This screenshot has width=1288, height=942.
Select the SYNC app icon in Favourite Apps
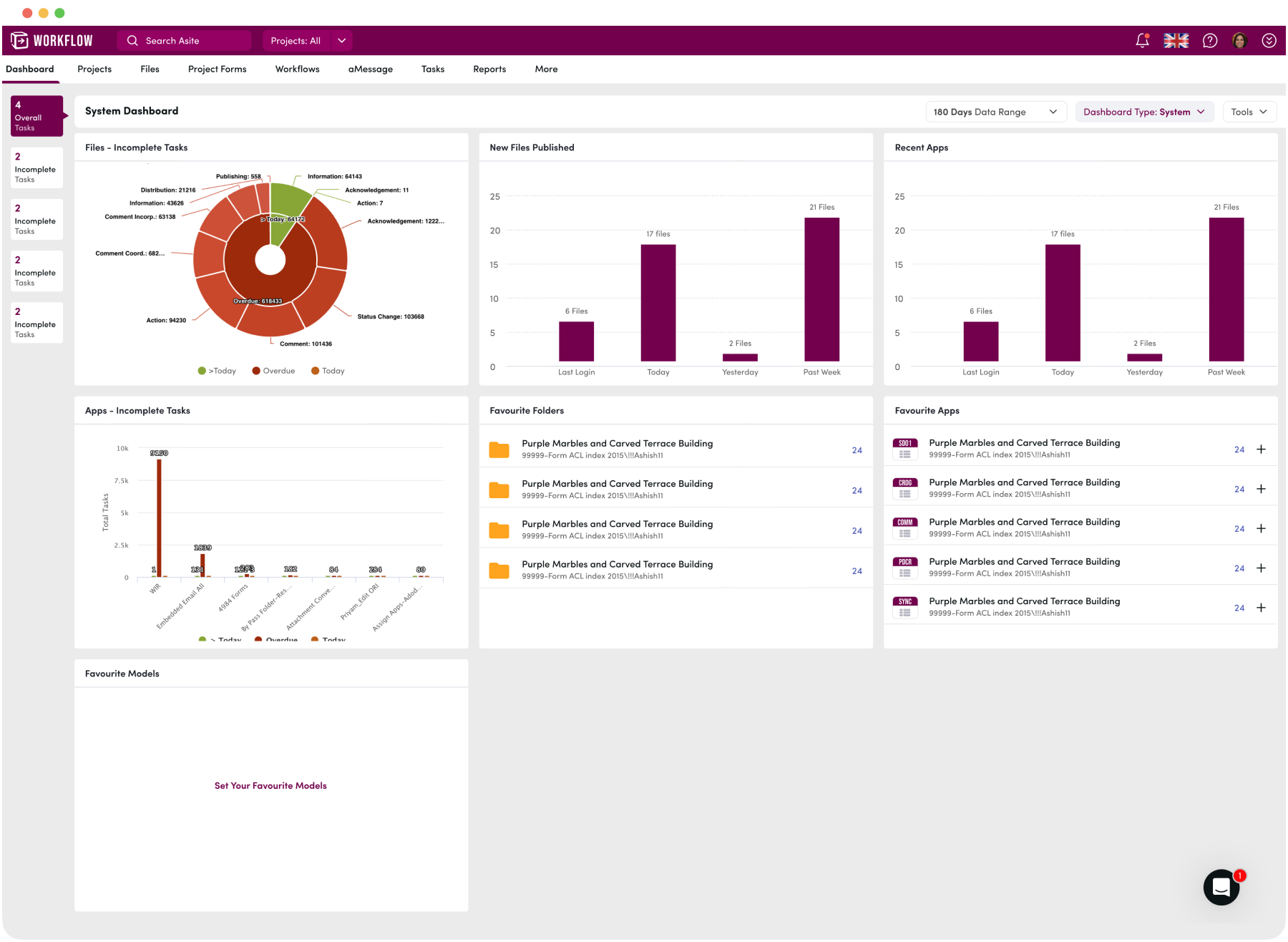(x=904, y=606)
